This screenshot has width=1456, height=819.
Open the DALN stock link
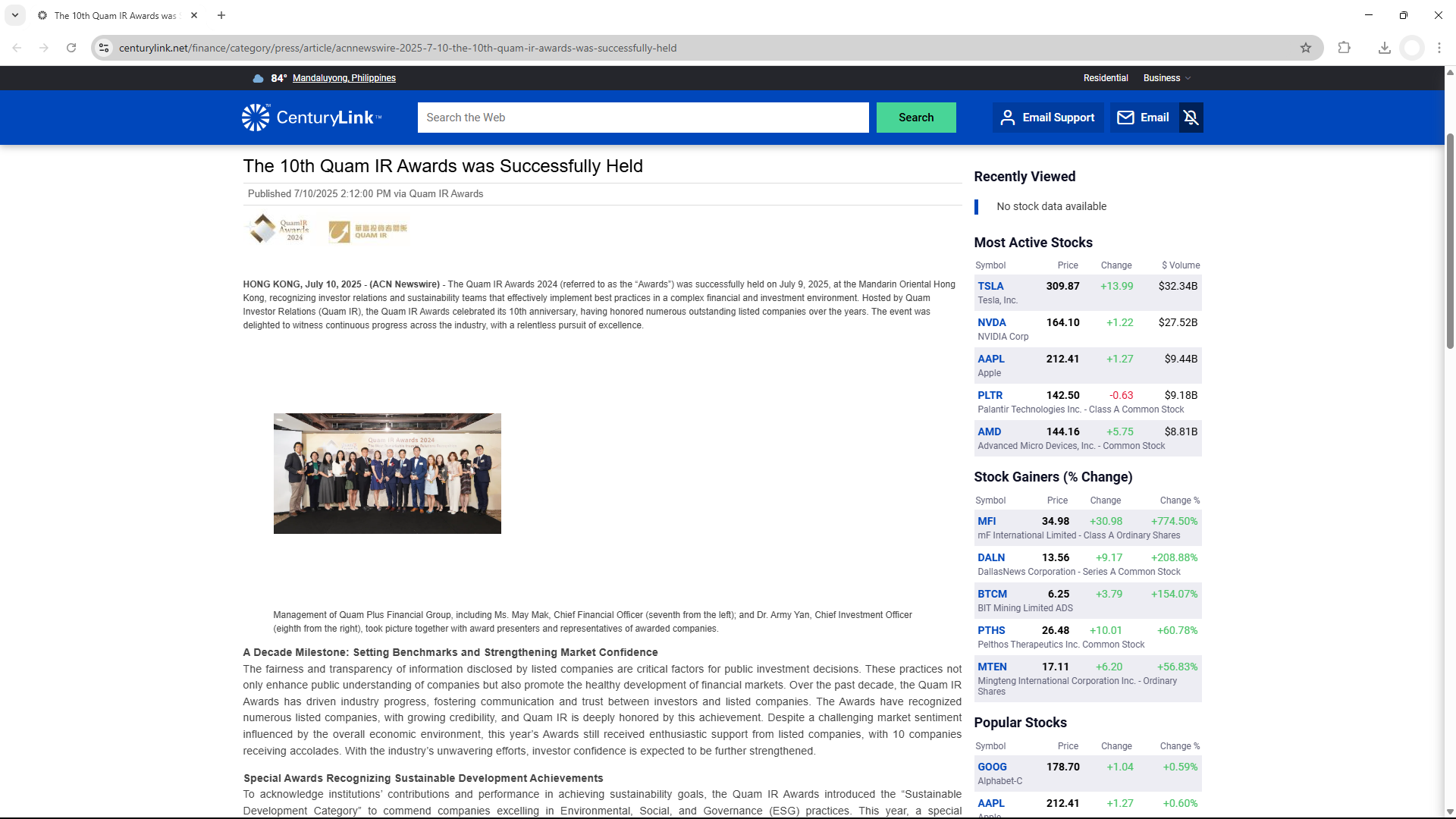(991, 557)
